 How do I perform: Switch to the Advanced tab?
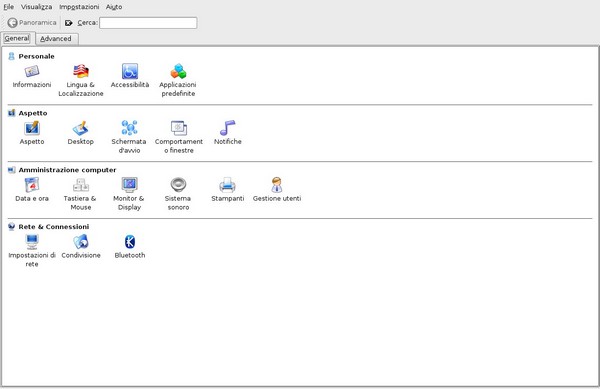pyautogui.click(x=56, y=39)
